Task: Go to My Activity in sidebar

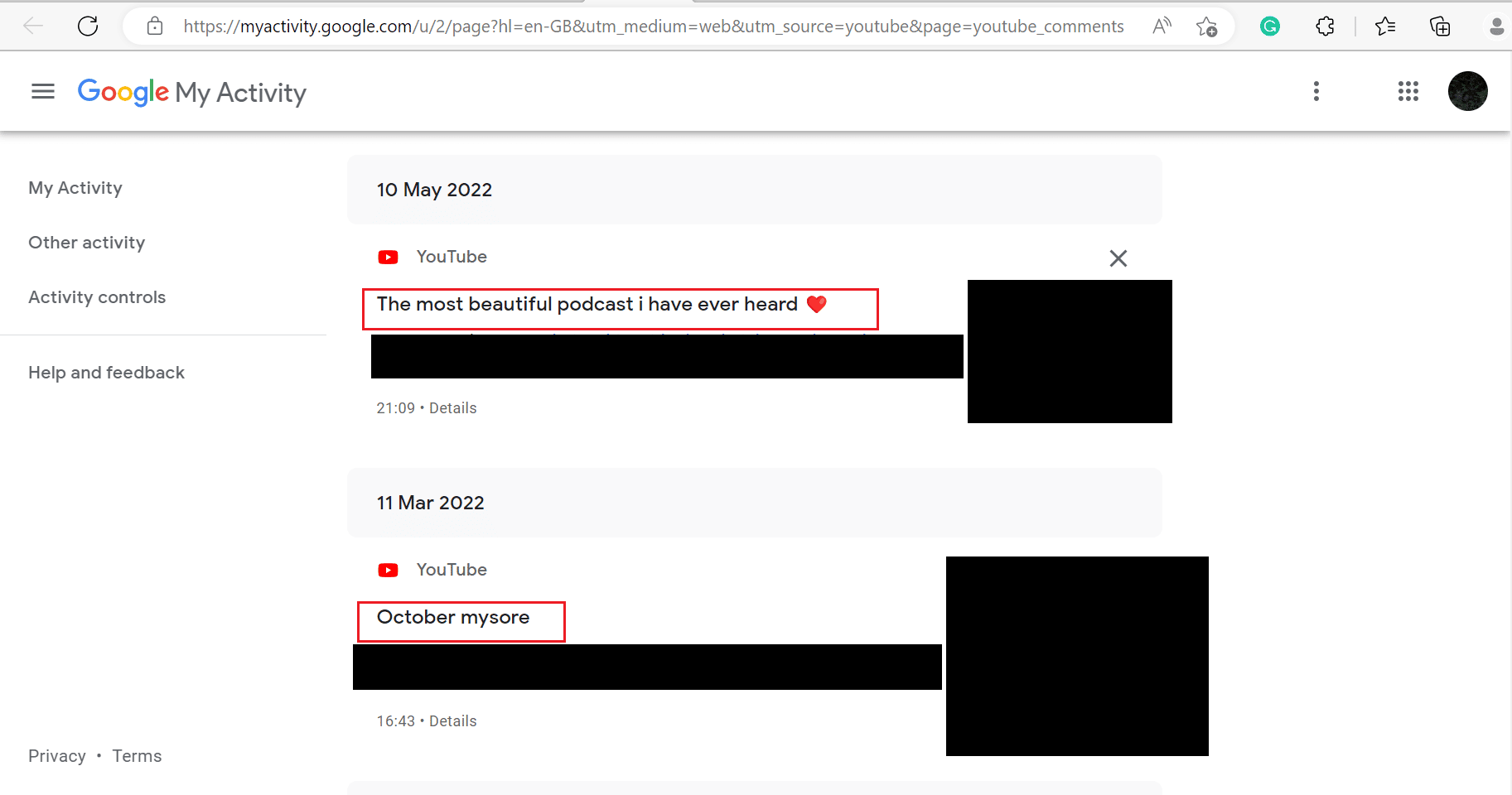Action: click(x=75, y=188)
